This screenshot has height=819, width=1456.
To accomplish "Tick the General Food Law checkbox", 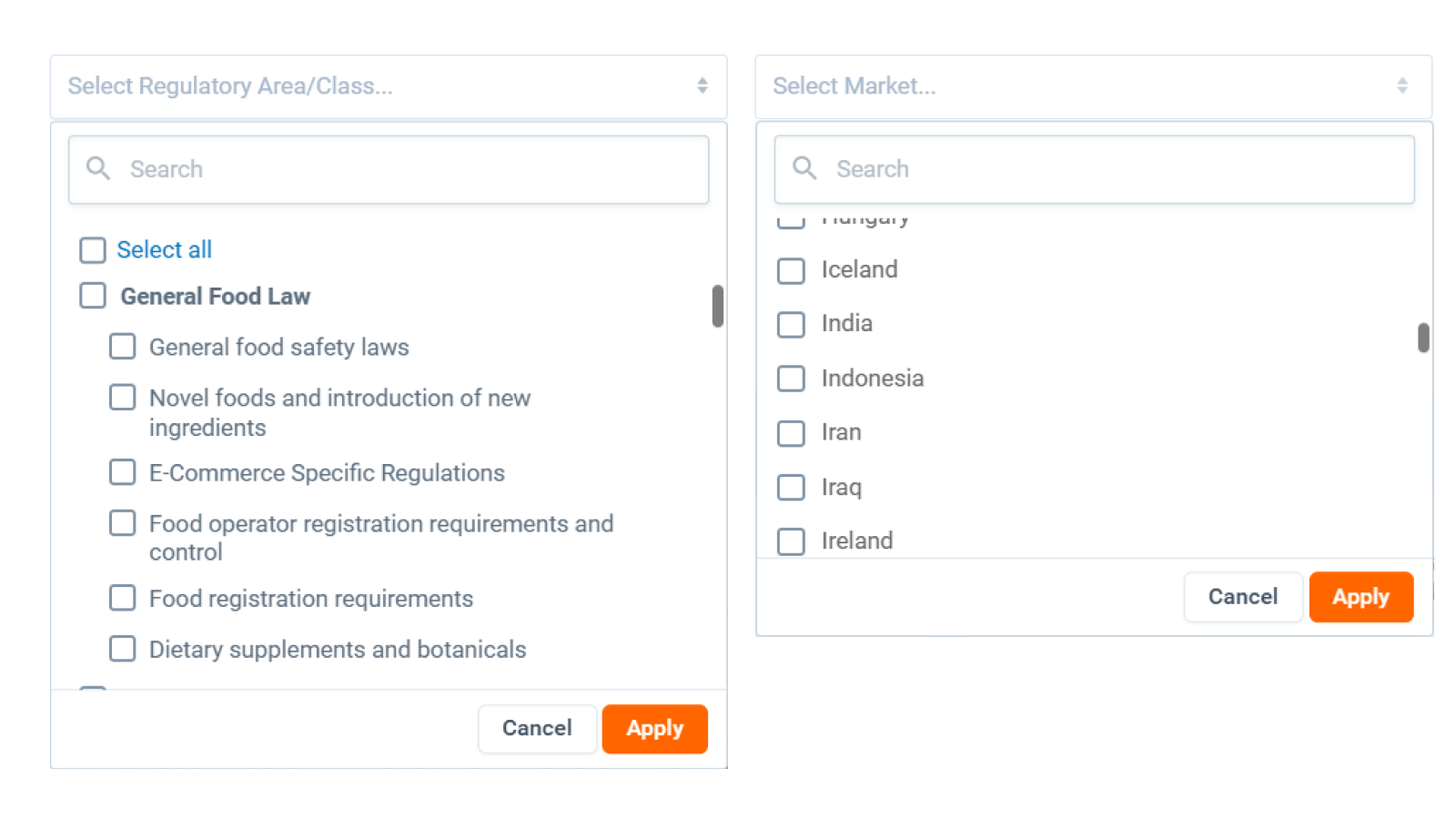I will click(93, 296).
